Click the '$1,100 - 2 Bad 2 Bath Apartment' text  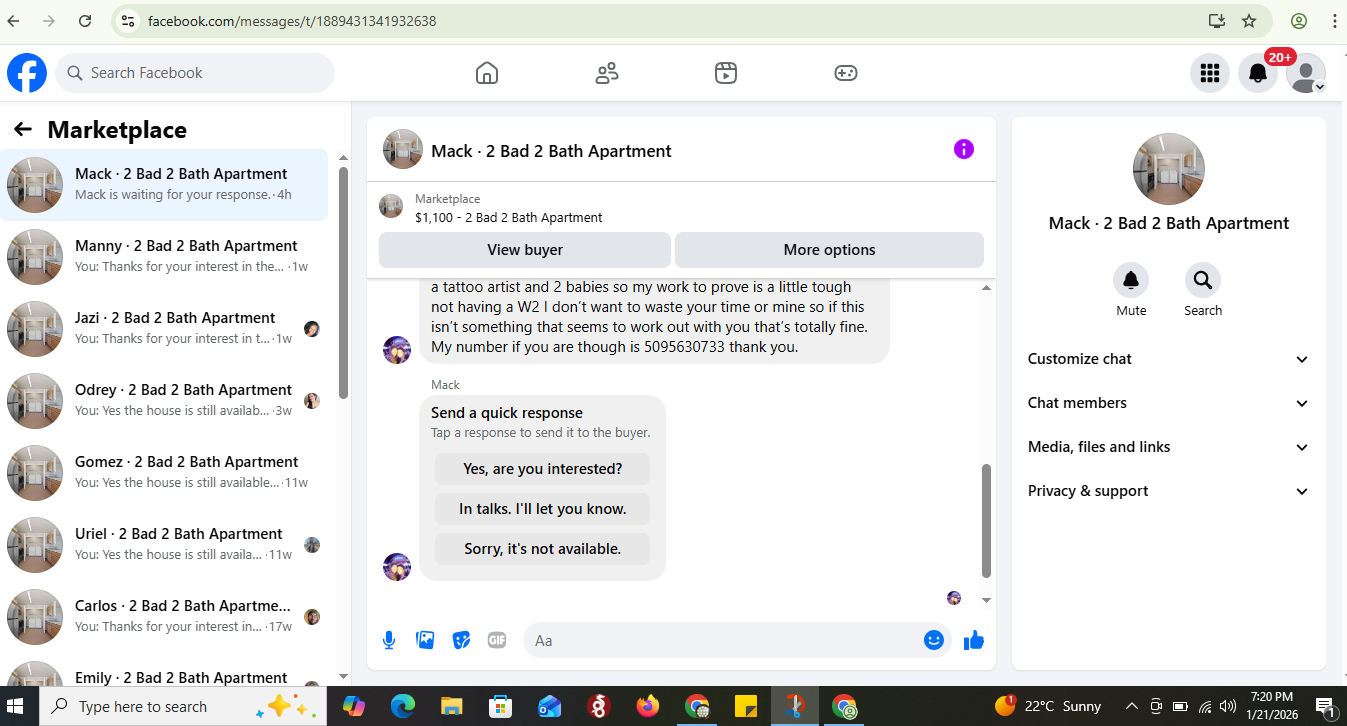509,217
